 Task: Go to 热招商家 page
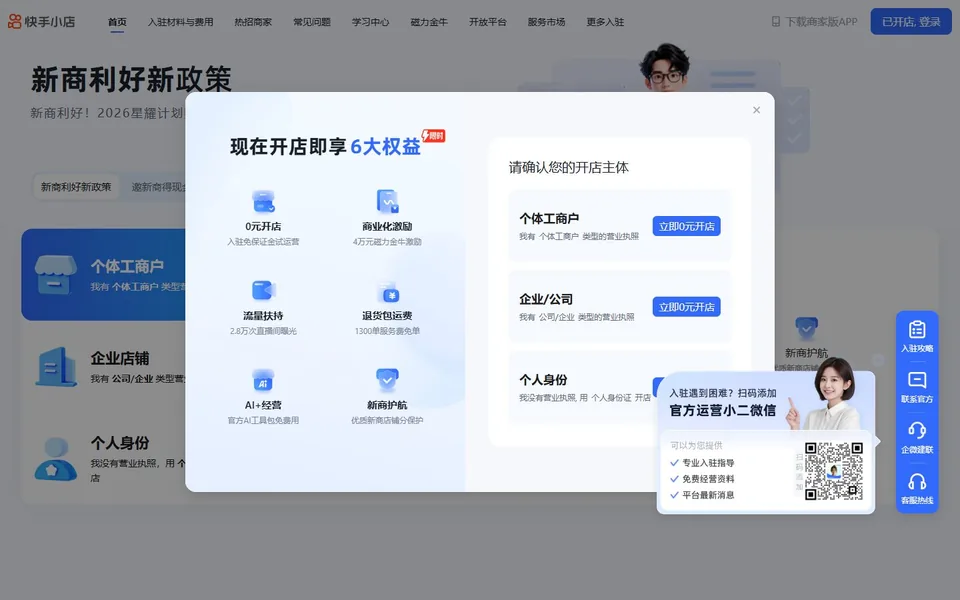click(x=253, y=22)
